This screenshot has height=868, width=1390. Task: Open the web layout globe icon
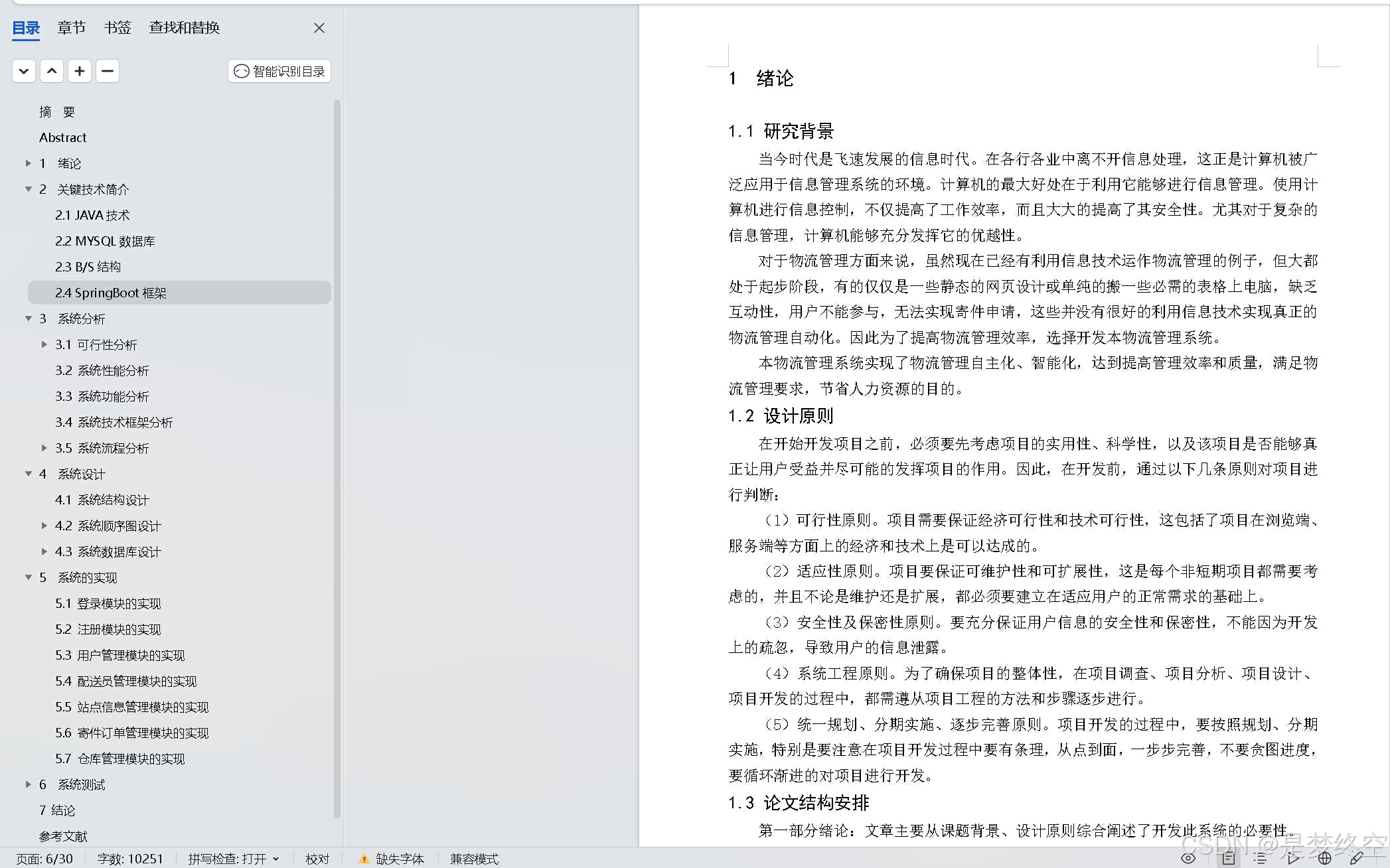[x=1324, y=858]
